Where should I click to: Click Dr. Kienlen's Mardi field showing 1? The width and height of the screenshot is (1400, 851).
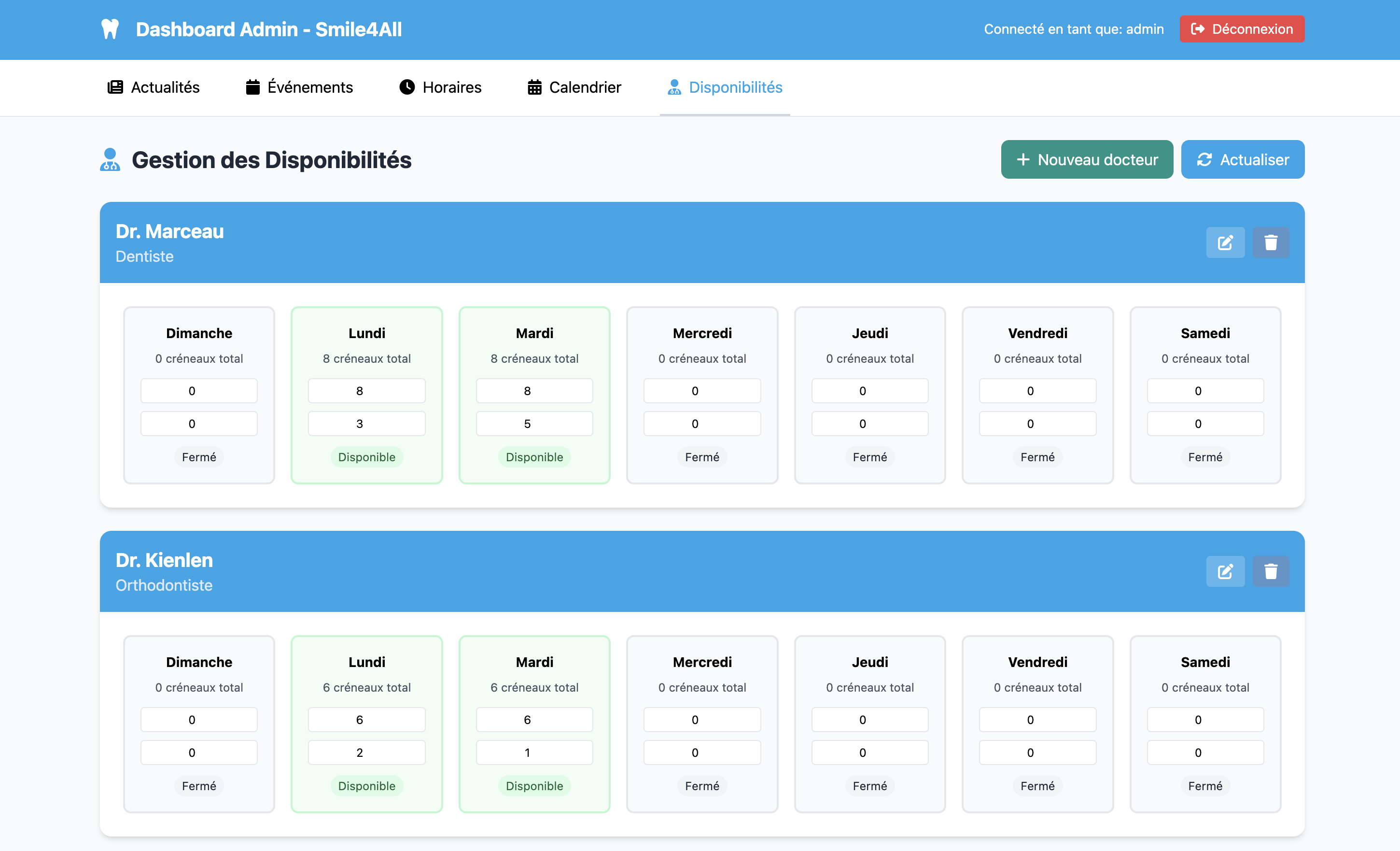pos(534,752)
